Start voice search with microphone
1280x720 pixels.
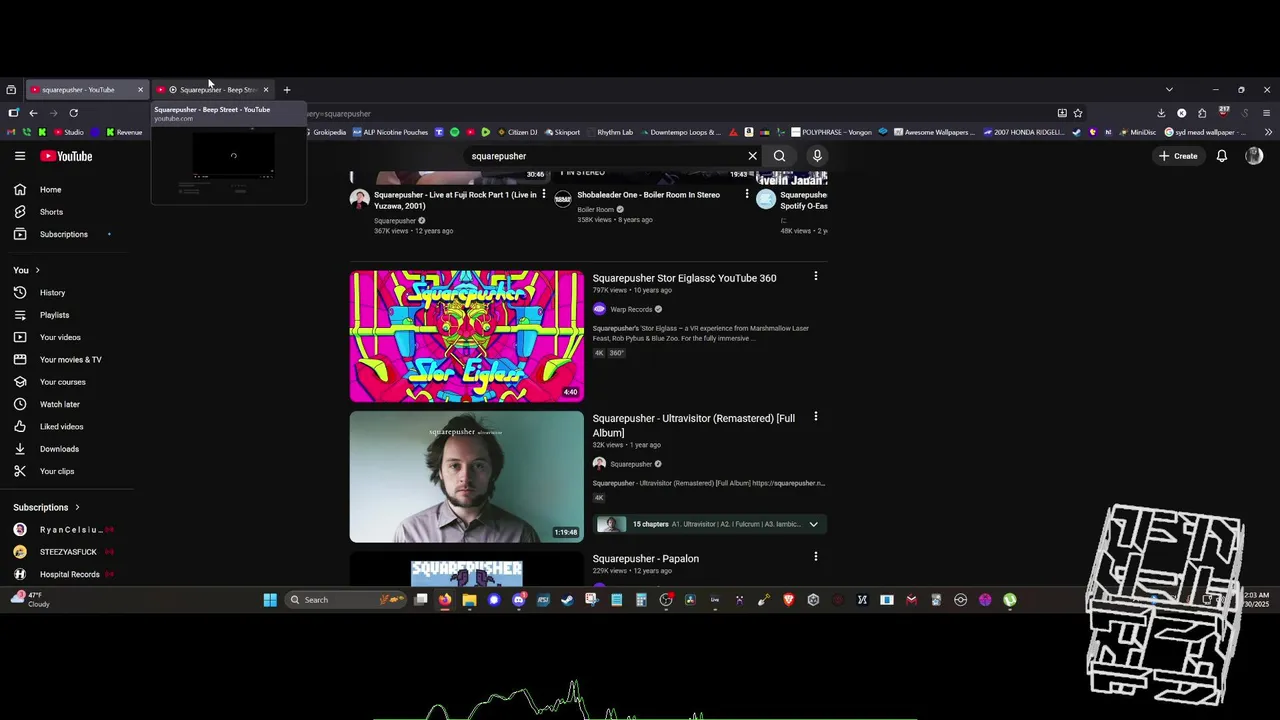(x=817, y=156)
